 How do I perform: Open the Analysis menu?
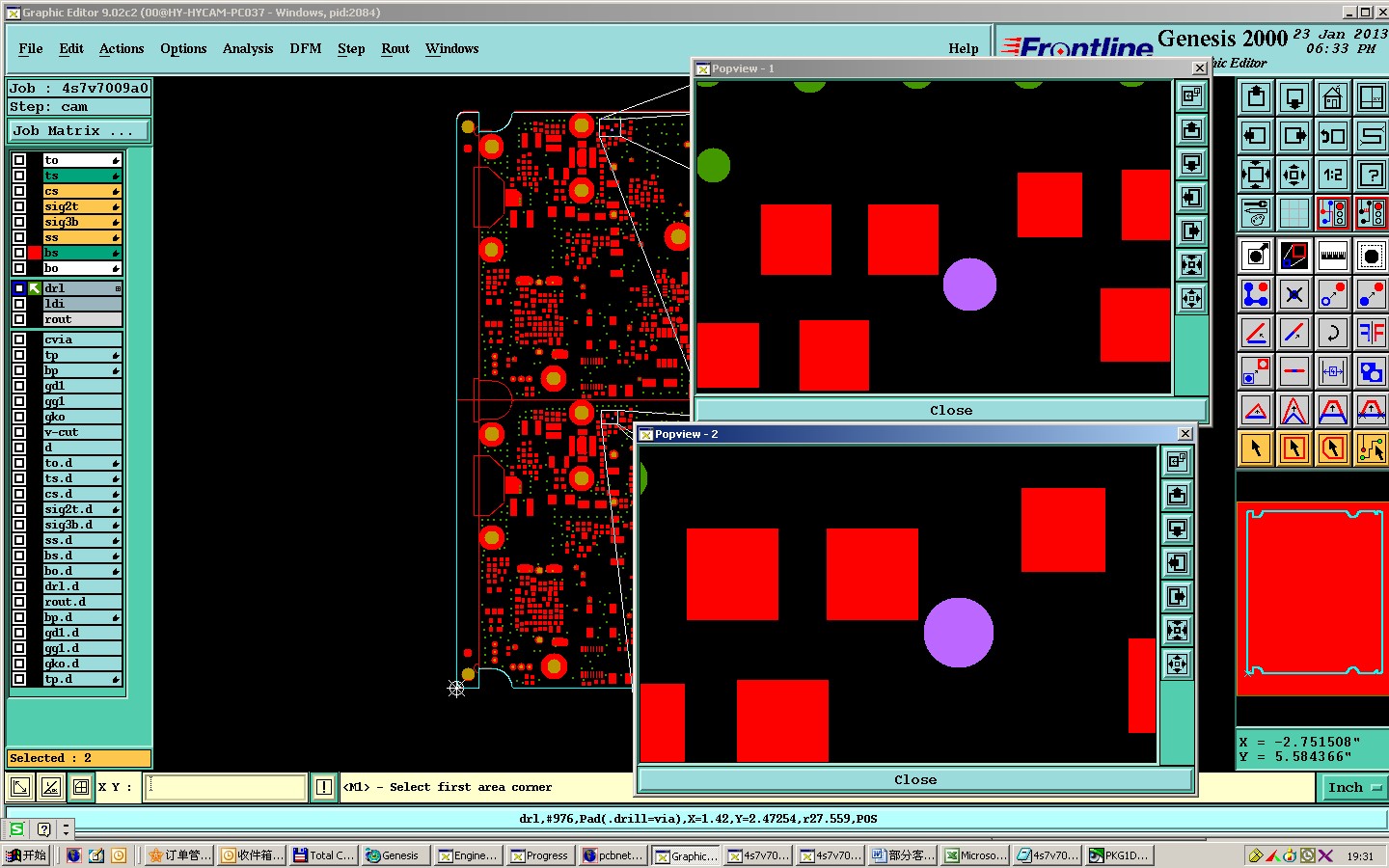[x=248, y=48]
